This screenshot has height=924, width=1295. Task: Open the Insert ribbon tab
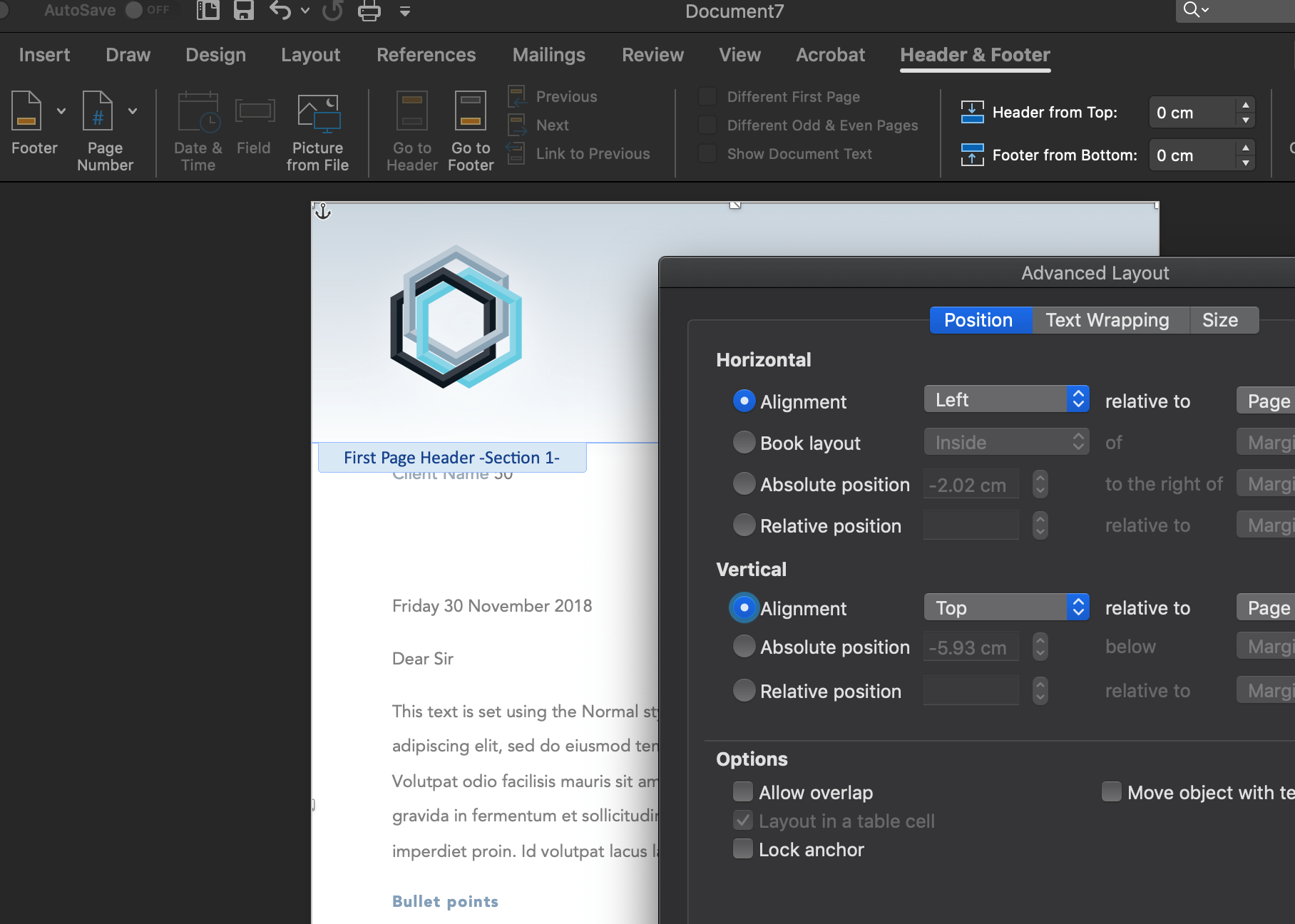pyautogui.click(x=44, y=55)
